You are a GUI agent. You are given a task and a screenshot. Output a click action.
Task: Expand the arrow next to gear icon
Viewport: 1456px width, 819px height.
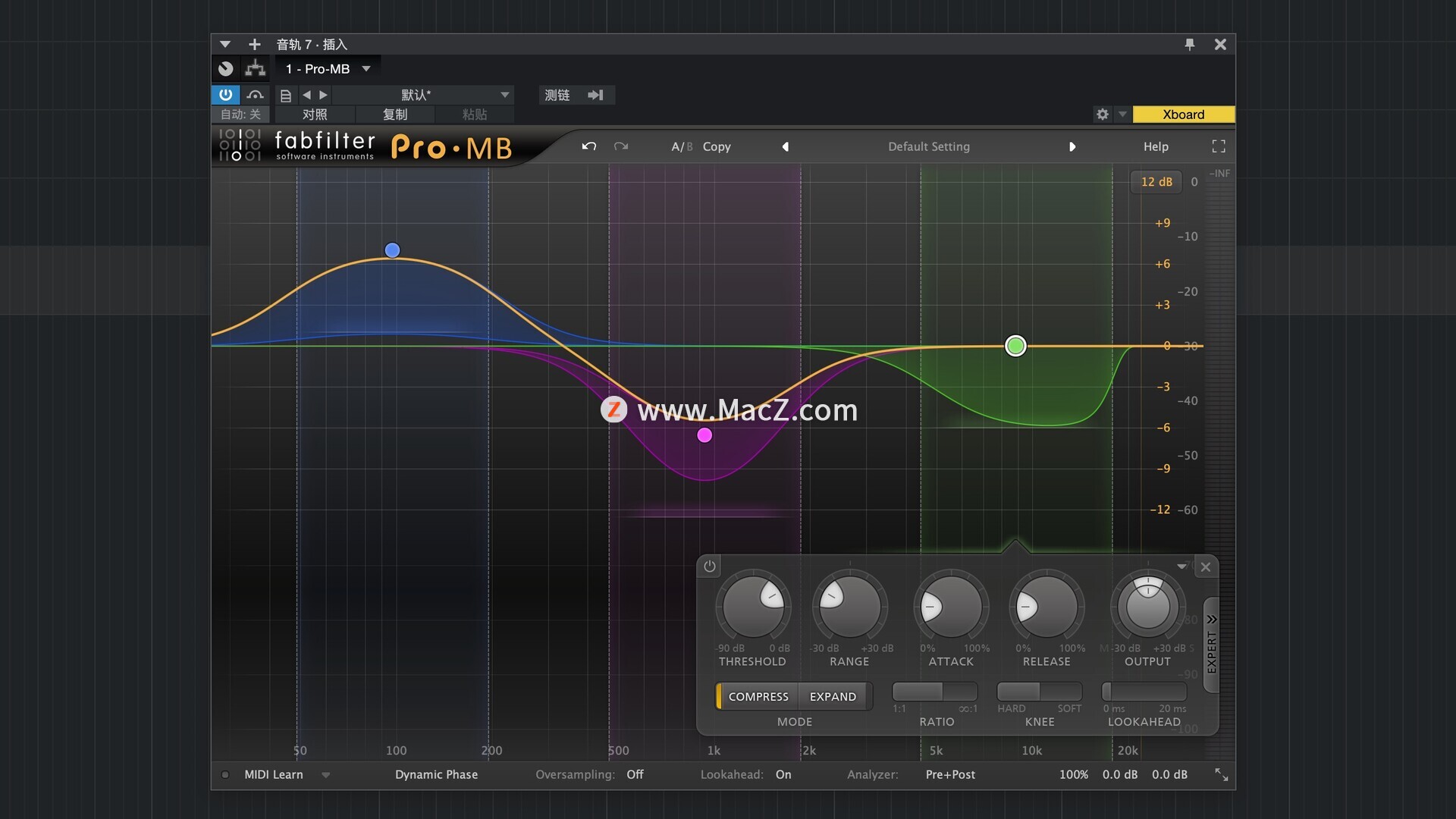pos(1122,115)
